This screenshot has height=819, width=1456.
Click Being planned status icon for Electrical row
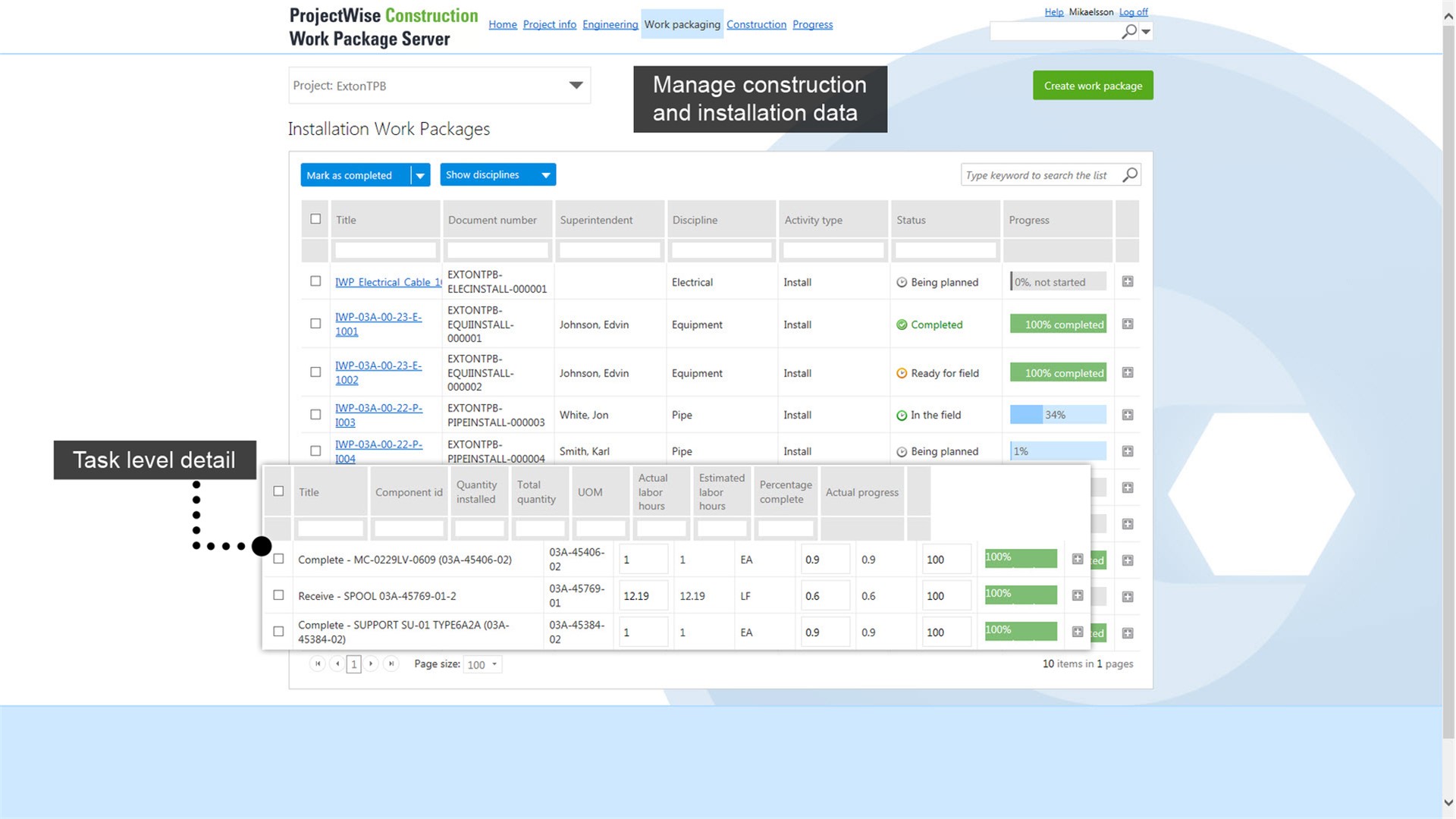click(x=902, y=282)
